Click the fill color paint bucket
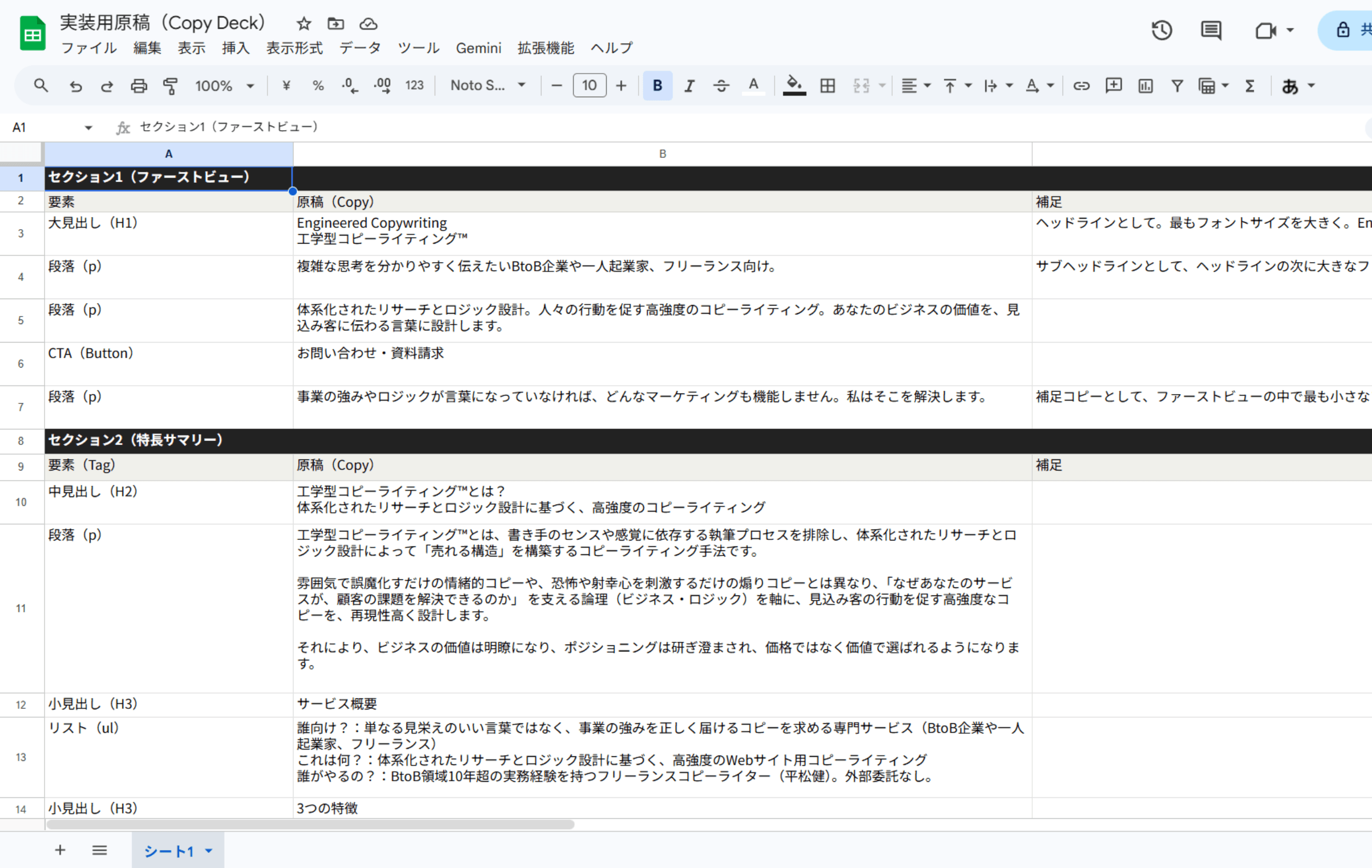This screenshot has width=1372, height=868. pos(794,86)
